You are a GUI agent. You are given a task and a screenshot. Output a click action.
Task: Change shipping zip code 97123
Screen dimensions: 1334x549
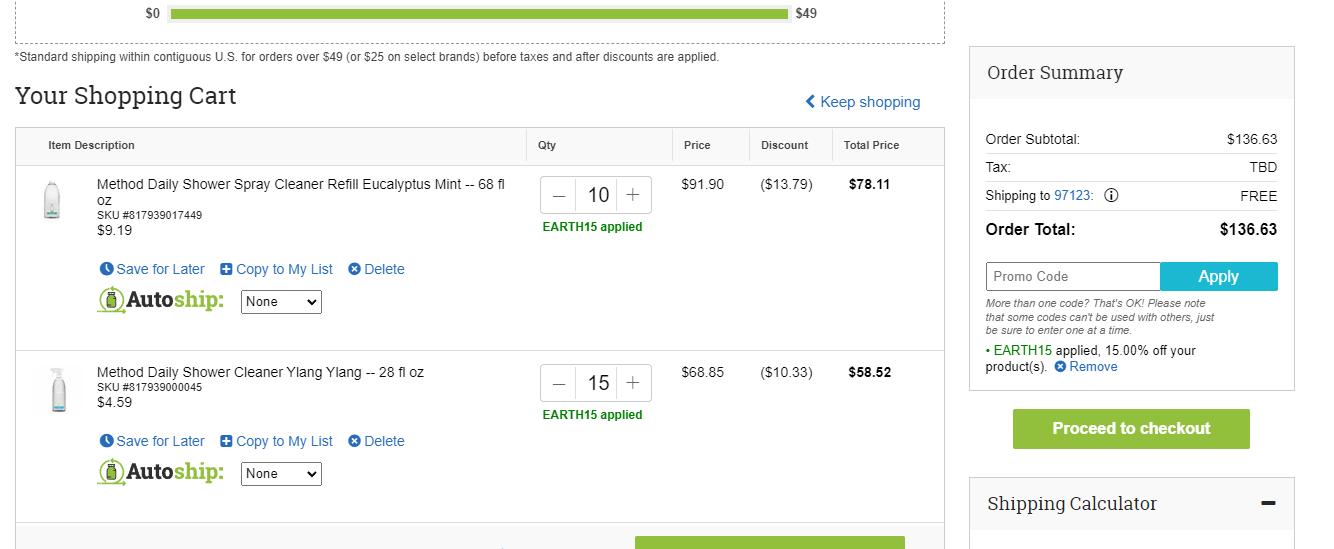point(1074,195)
